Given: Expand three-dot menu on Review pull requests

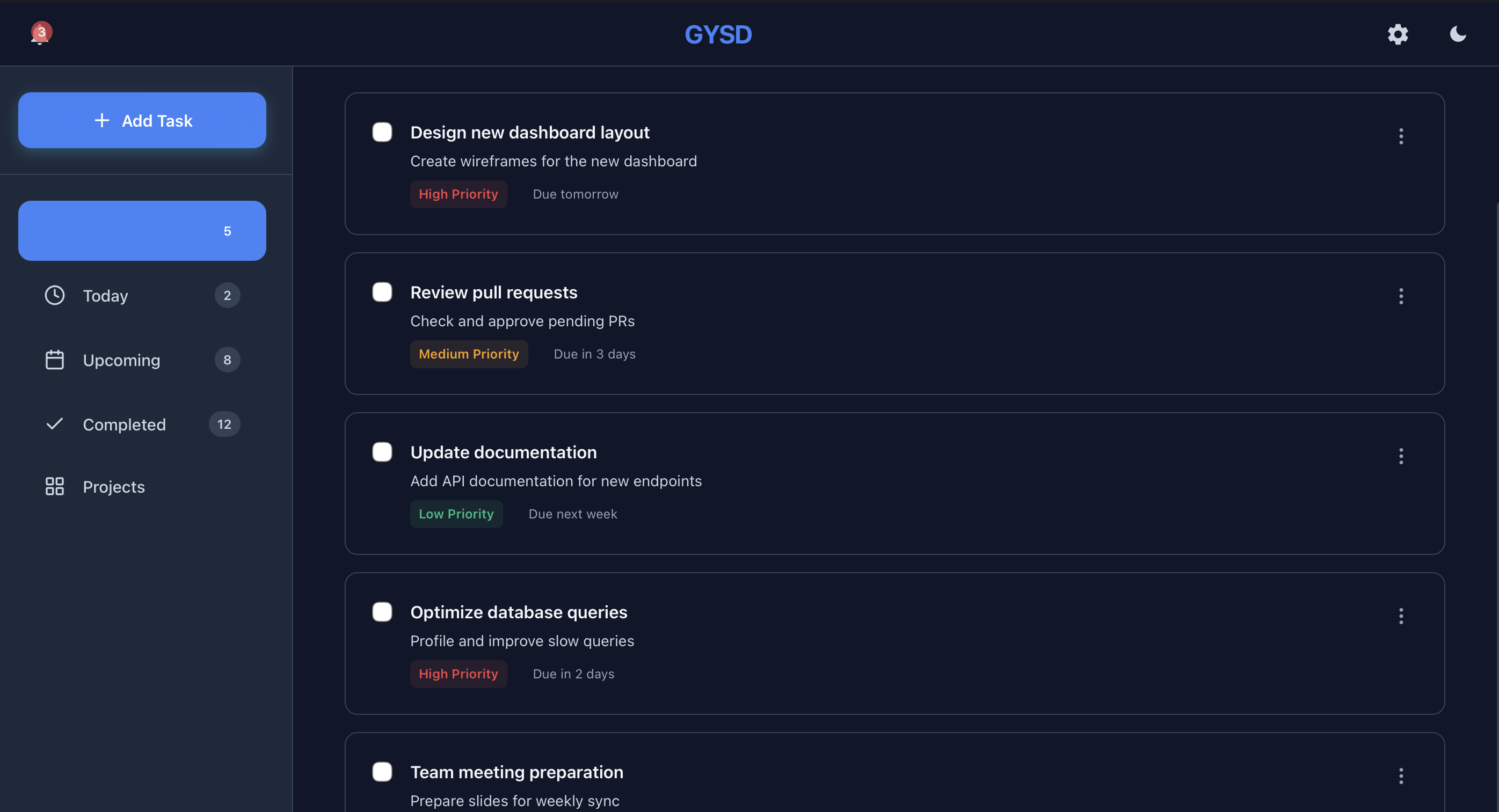Looking at the screenshot, I should (x=1401, y=296).
